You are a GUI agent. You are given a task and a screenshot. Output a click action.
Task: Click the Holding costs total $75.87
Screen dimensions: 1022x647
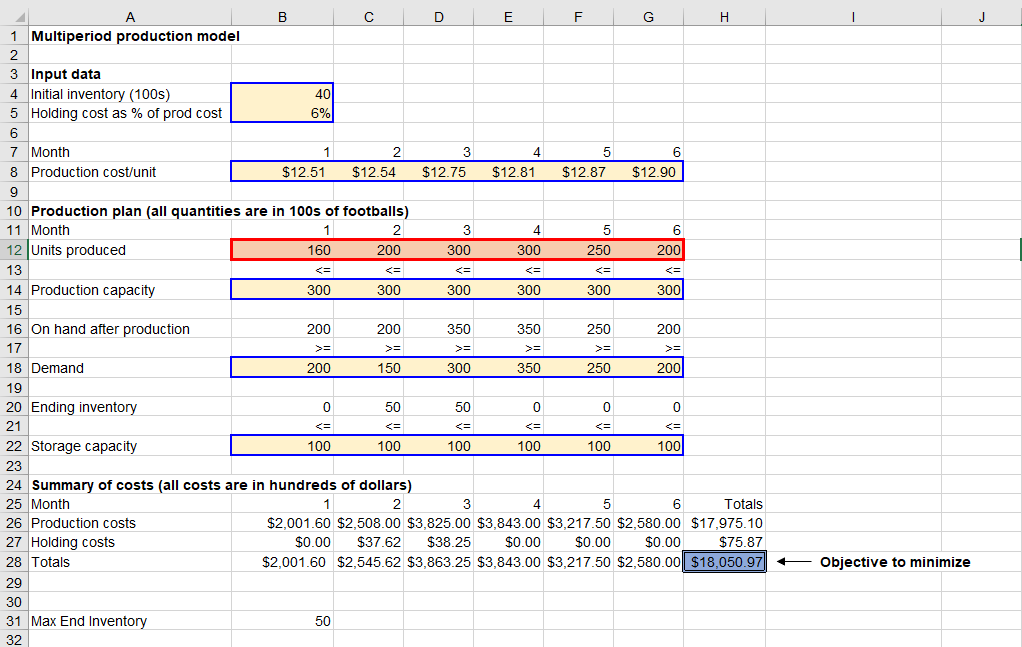[x=723, y=542]
